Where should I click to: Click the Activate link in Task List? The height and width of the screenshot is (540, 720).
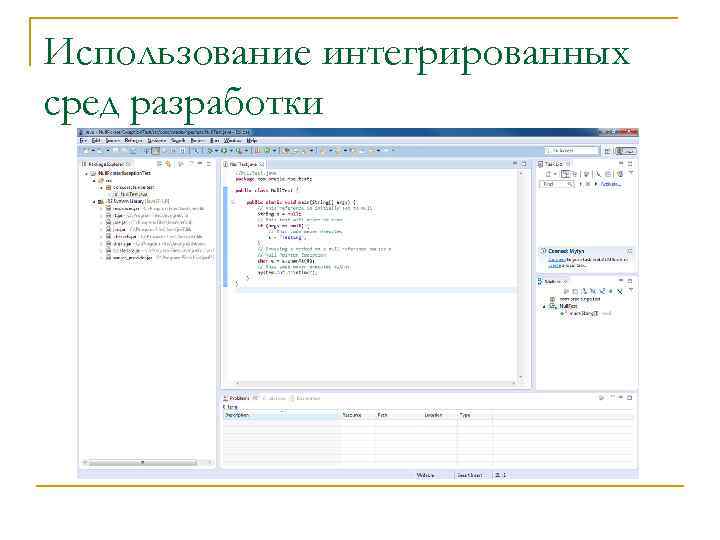coord(611,184)
